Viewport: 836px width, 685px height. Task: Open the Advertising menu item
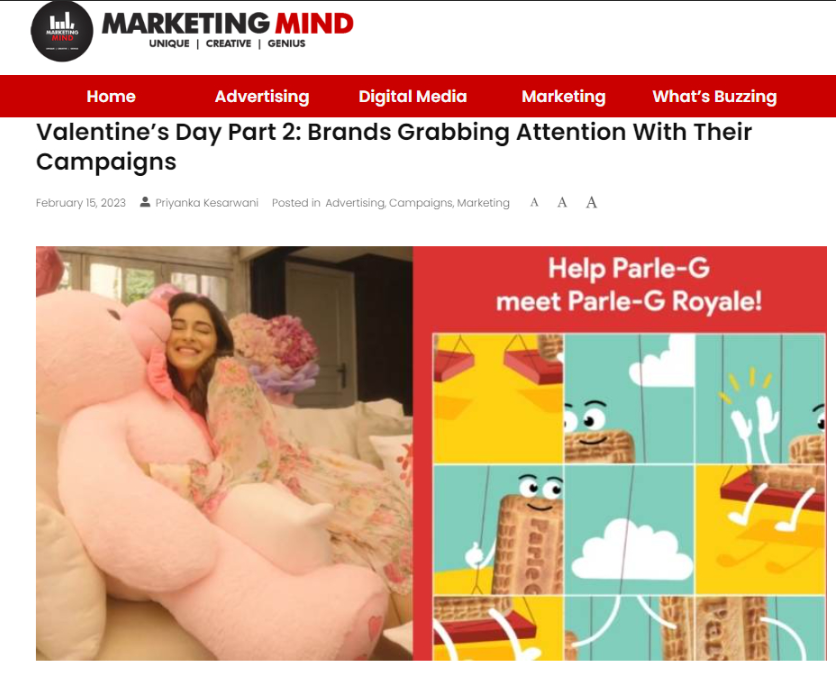click(x=262, y=96)
